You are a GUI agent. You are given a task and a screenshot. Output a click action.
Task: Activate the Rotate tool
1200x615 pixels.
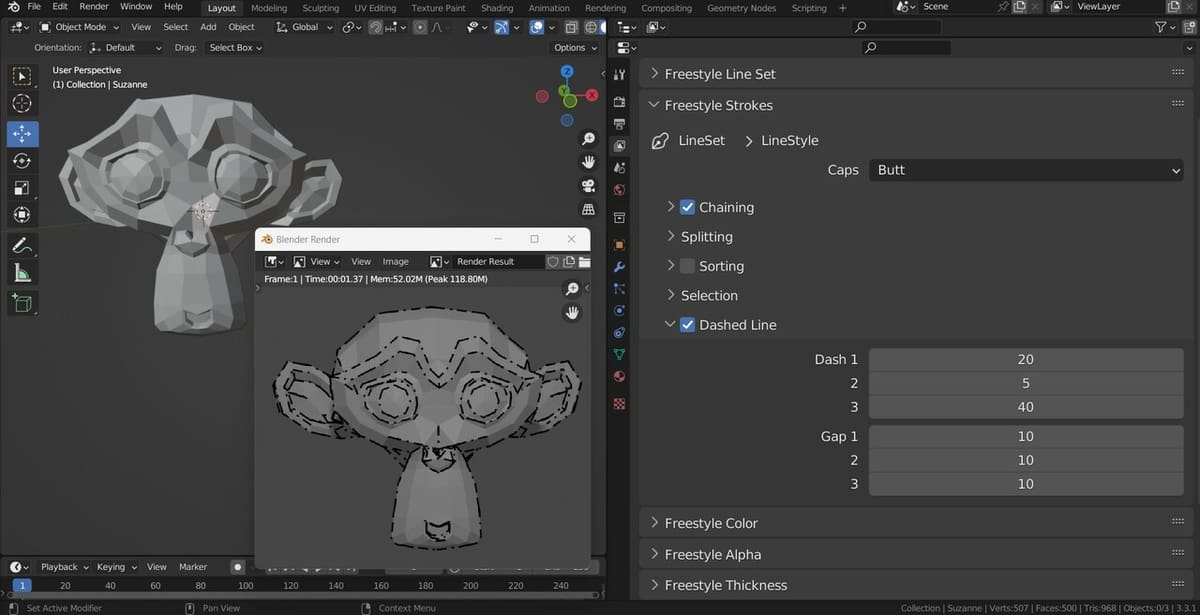click(22, 161)
